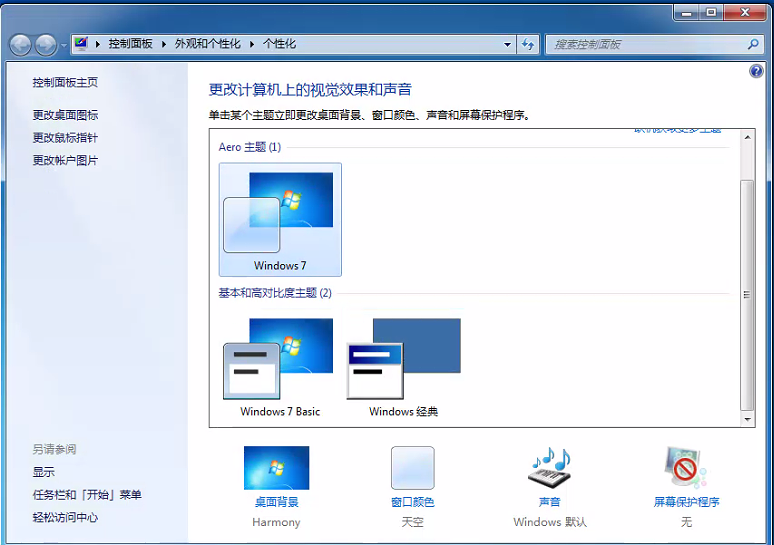Click the refresh button beside address bar
The height and width of the screenshot is (545, 774).
528,44
